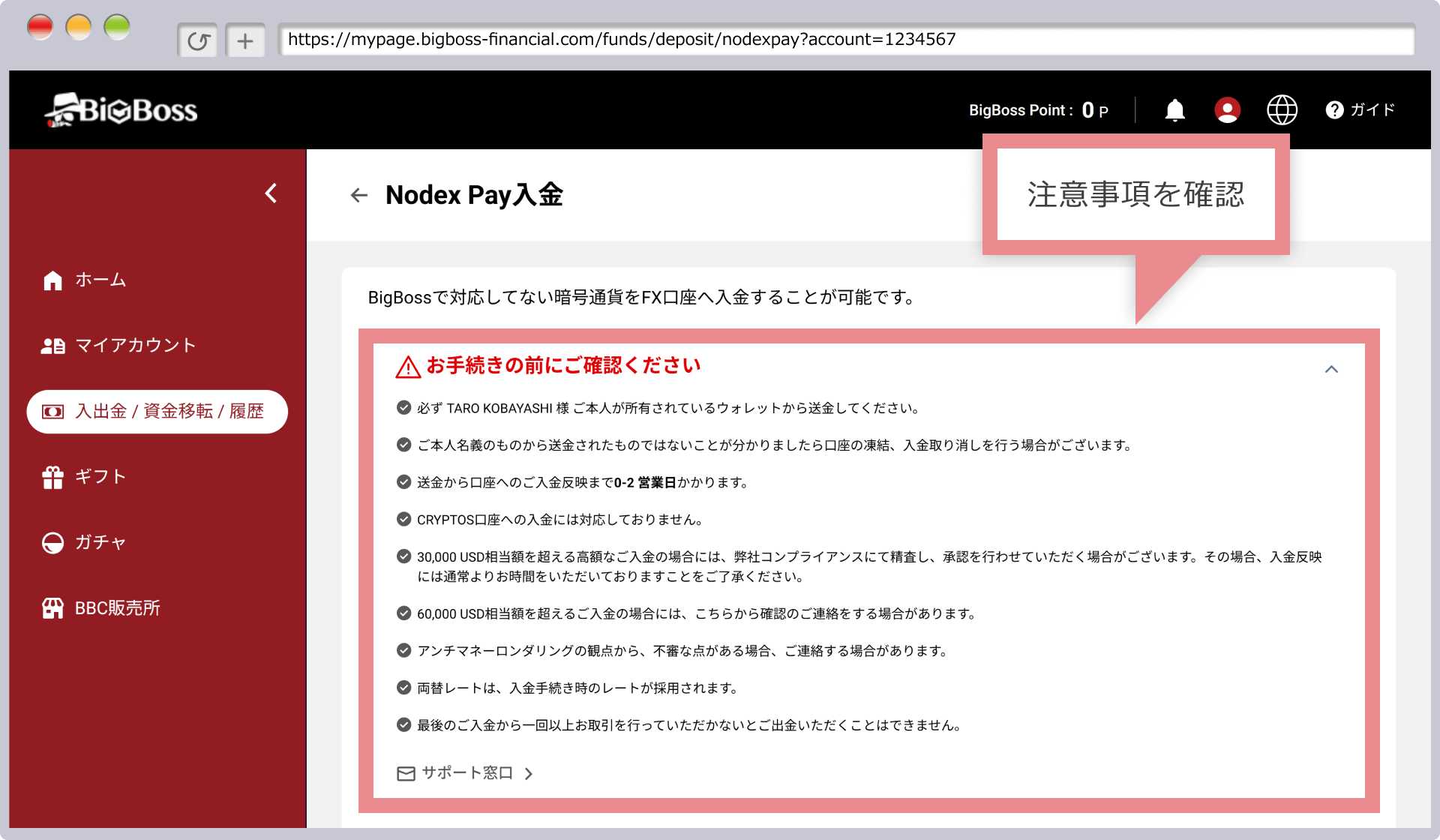The width and height of the screenshot is (1440, 840).
Task: Click the 両替レート notice line
Action: click(x=577, y=688)
